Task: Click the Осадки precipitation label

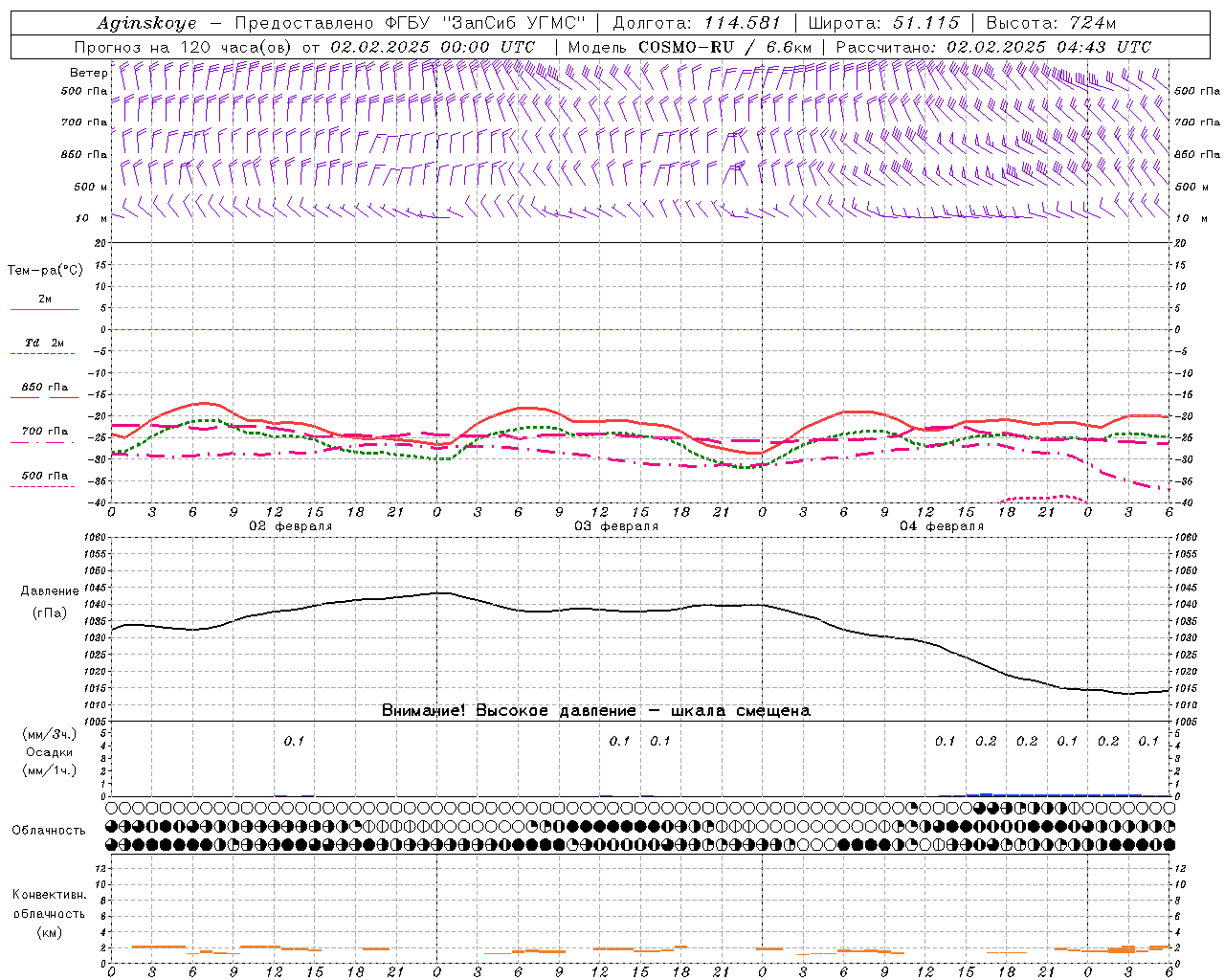Action: click(49, 752)
